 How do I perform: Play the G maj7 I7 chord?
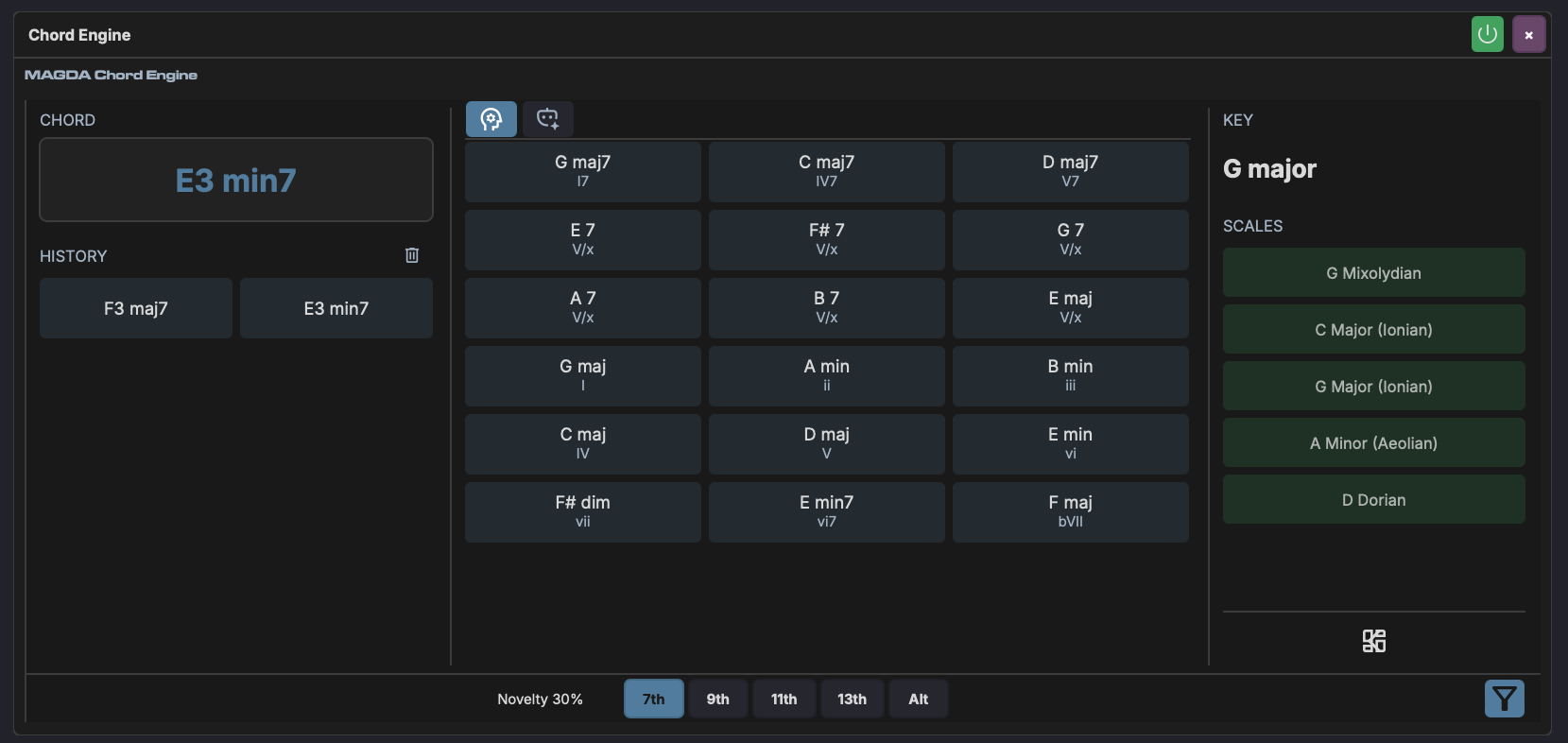[x=582, y=171]
